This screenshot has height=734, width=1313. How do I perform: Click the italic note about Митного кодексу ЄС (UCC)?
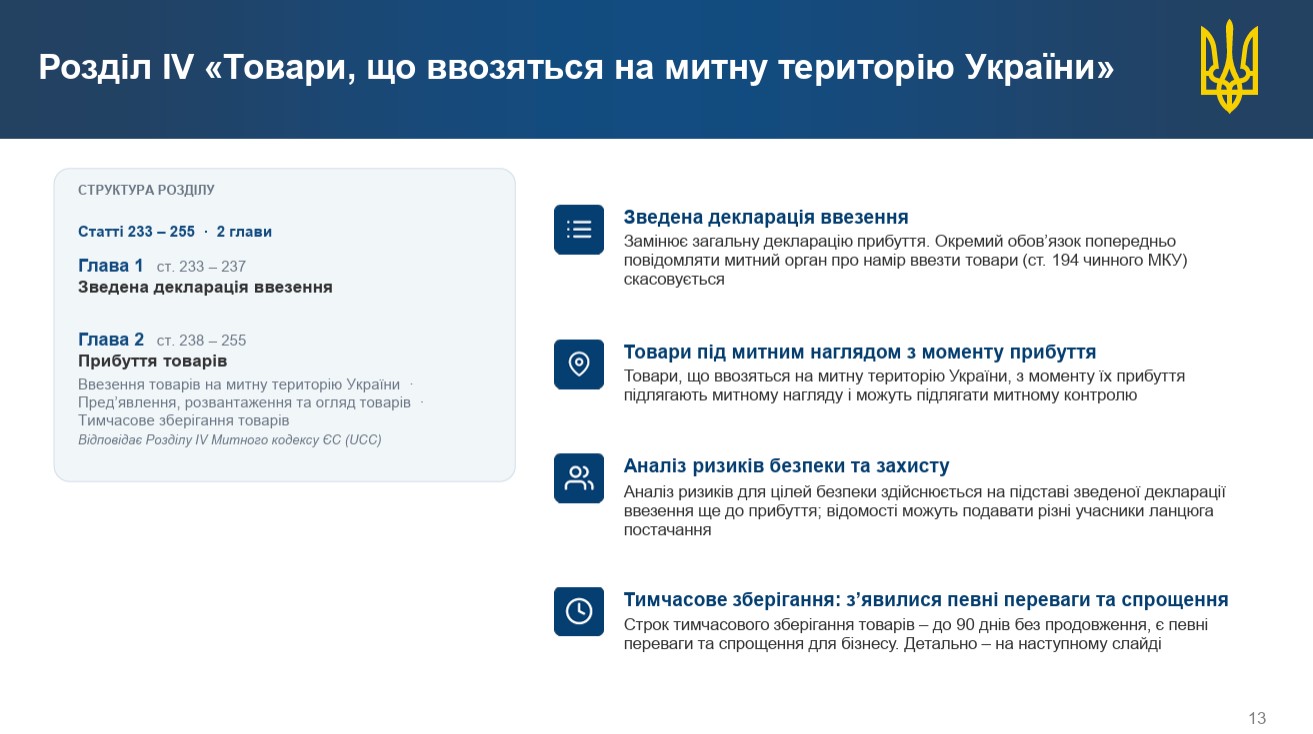click(x=230, y=440)
